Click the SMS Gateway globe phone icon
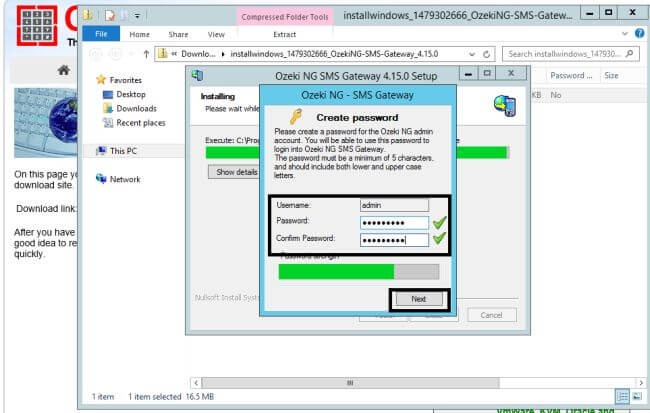This screenshot has width=650, height=413. tap(504, 105)
